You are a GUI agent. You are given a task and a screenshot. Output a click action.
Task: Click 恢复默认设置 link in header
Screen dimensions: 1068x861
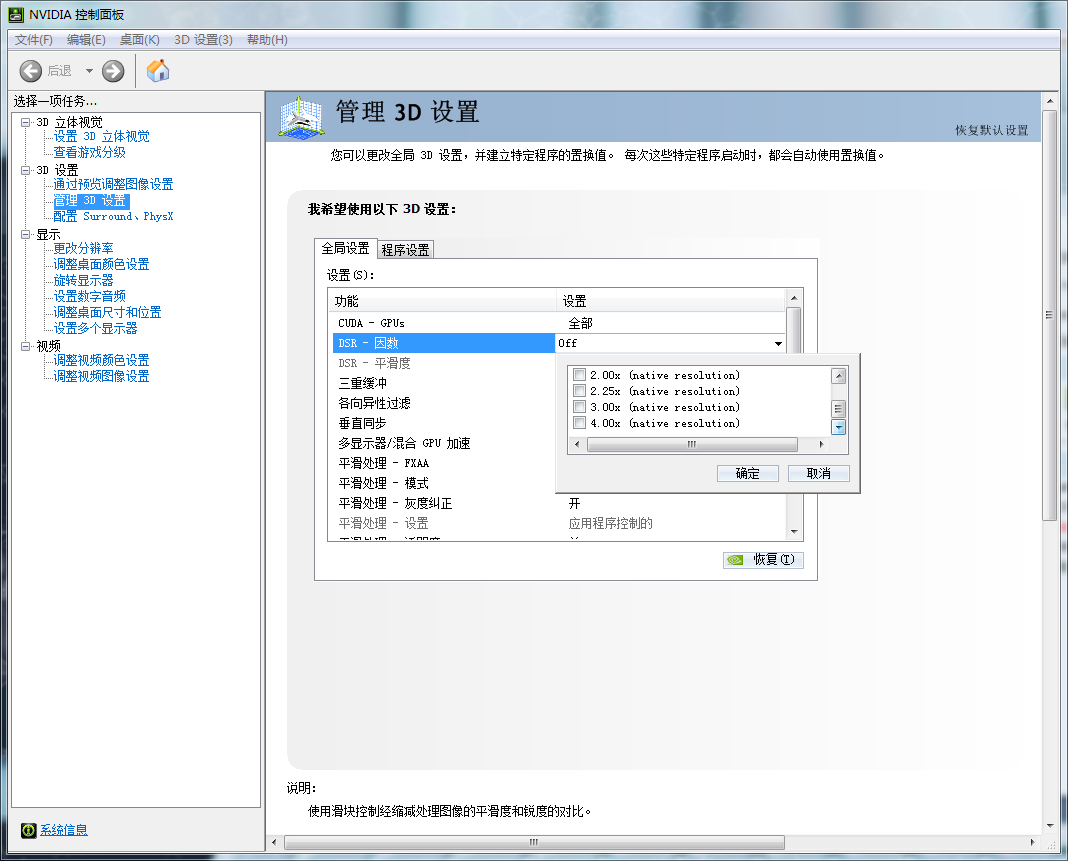[992, 130]
